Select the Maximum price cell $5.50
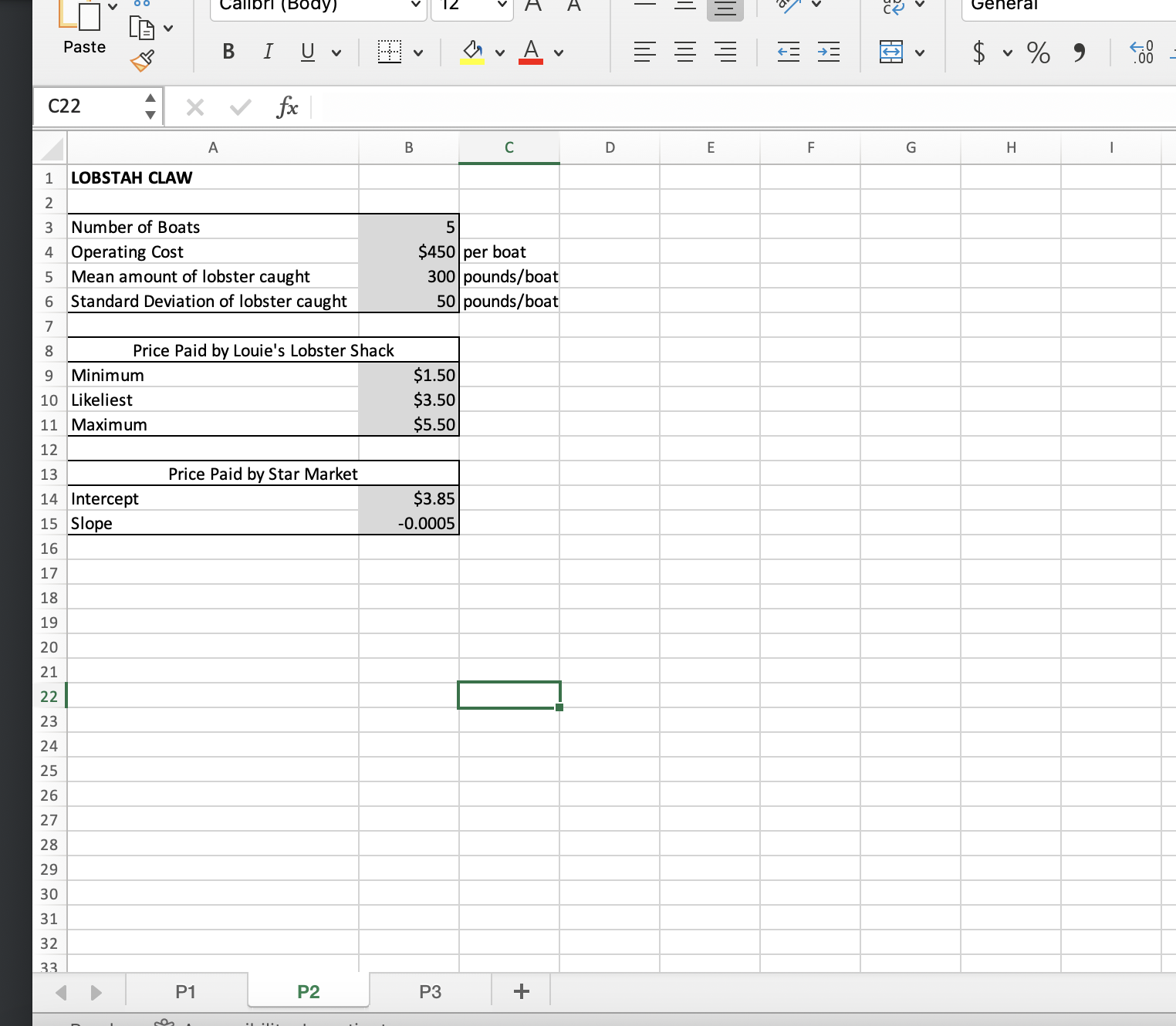The width and height of the screenshot is (1176, 1026). pos(409,424)
